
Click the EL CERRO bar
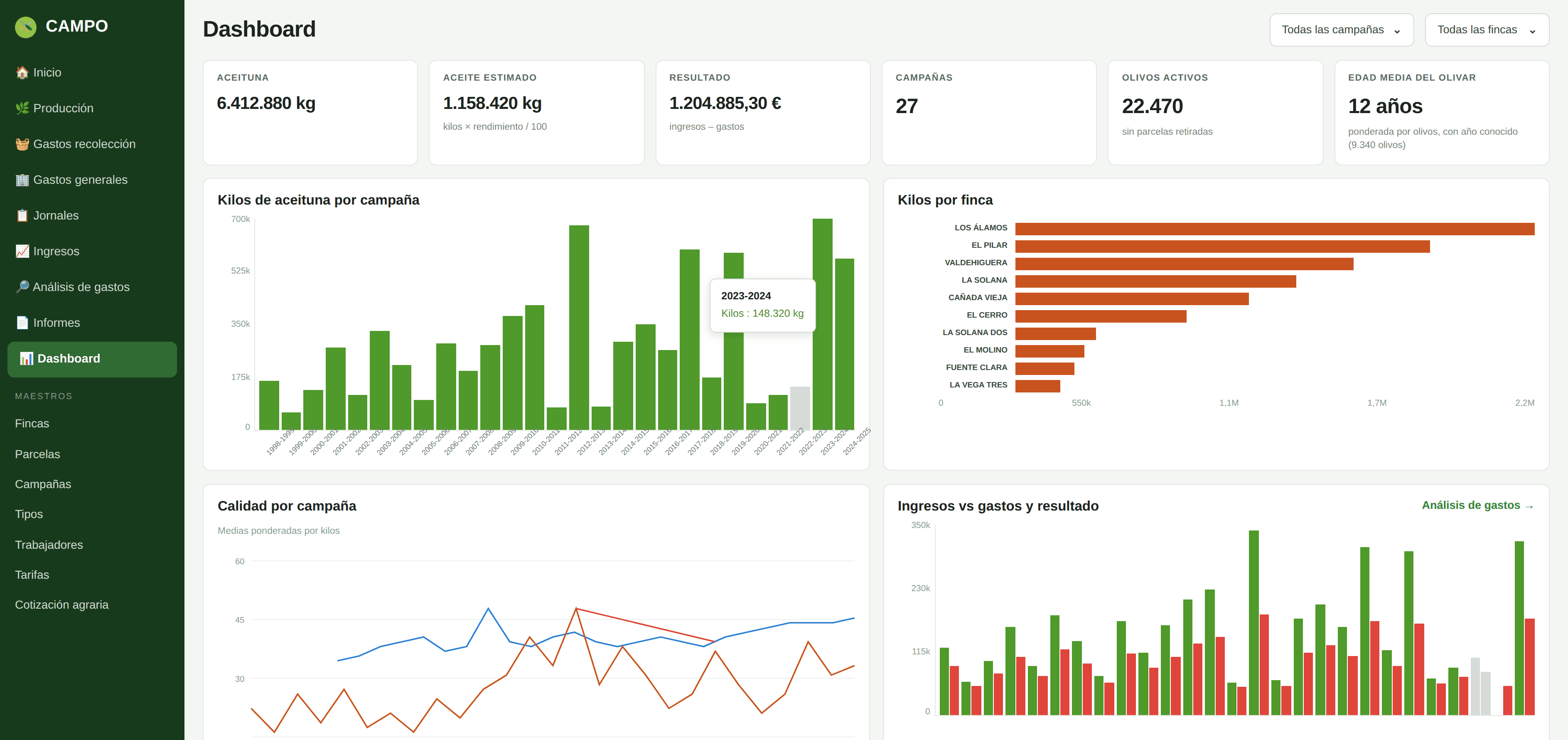pos(1101,316)
